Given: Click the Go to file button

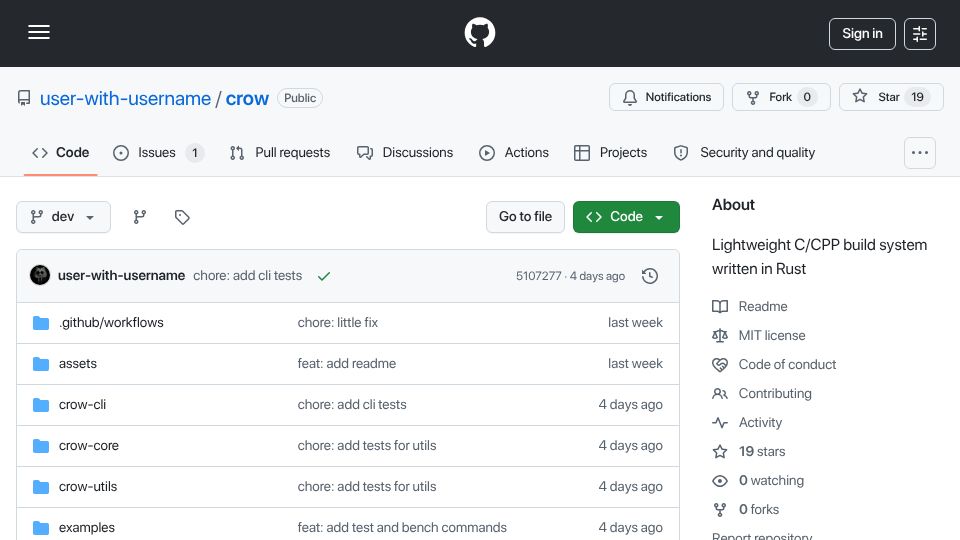Looking at the screenshot, I should point(525,217).
